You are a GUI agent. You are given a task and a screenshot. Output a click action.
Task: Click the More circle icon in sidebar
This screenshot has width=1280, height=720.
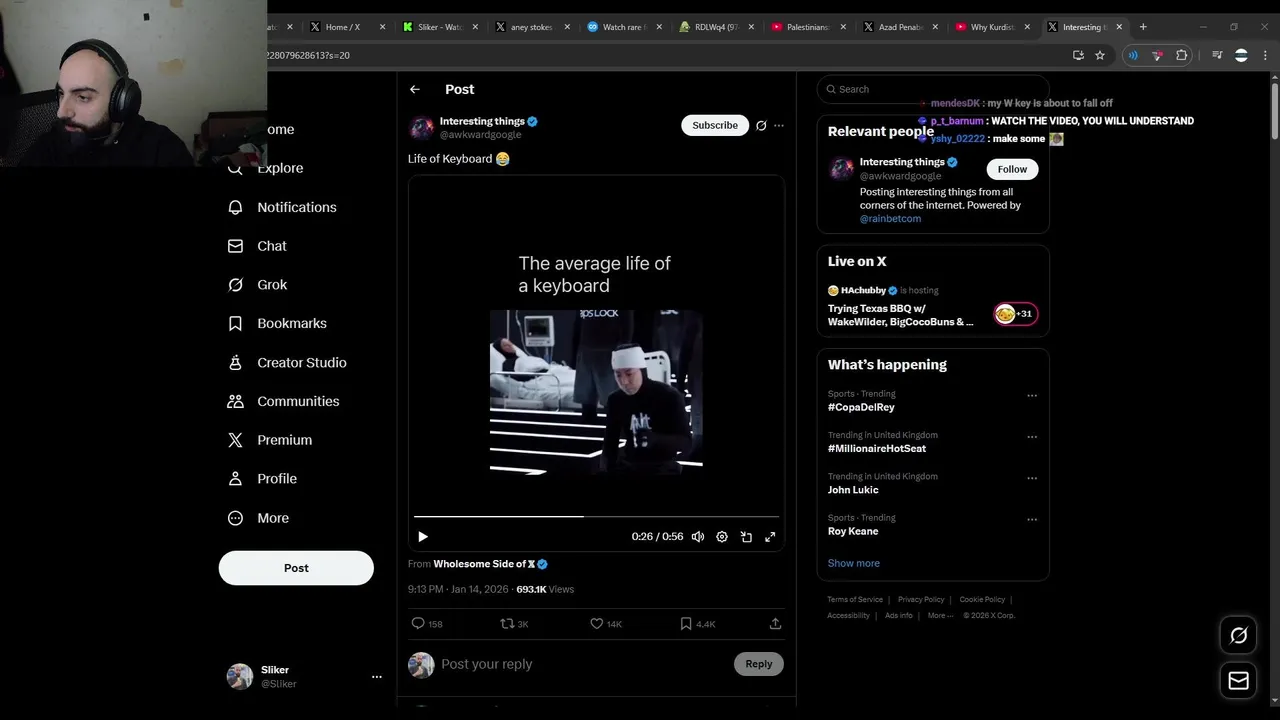tap(235, 518)
